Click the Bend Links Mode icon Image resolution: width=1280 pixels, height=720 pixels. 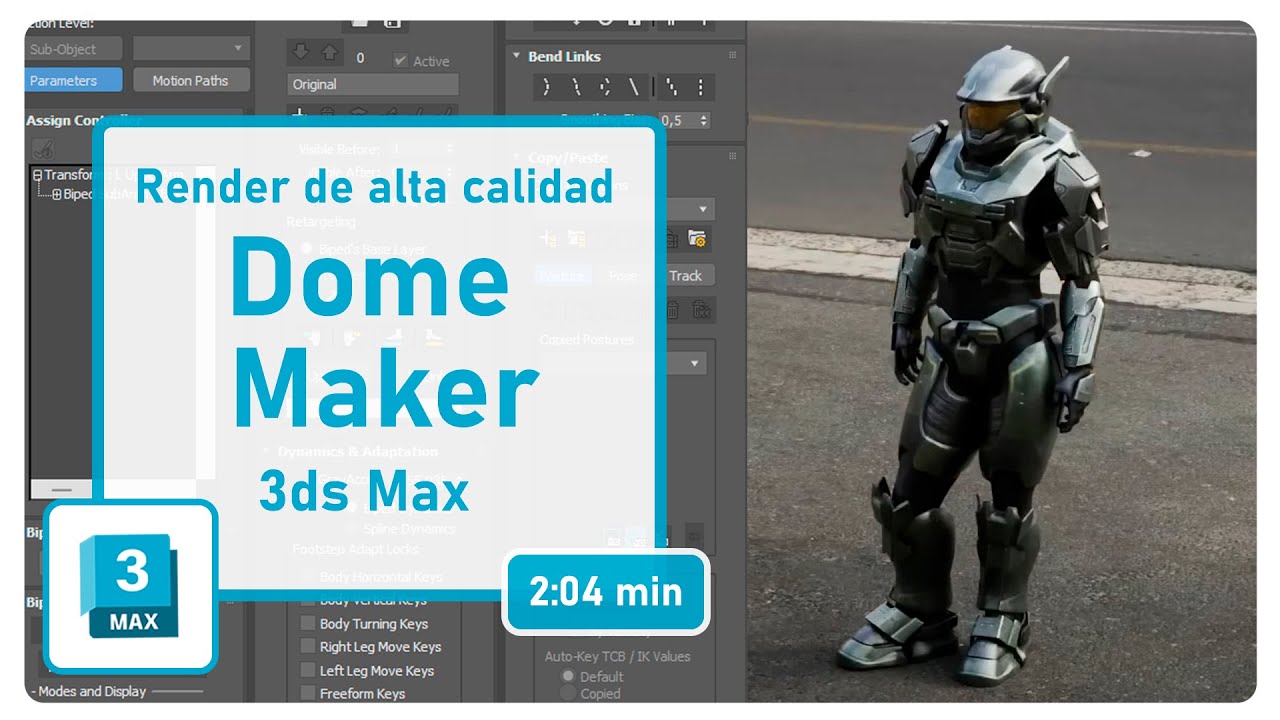tap(546, 87)
